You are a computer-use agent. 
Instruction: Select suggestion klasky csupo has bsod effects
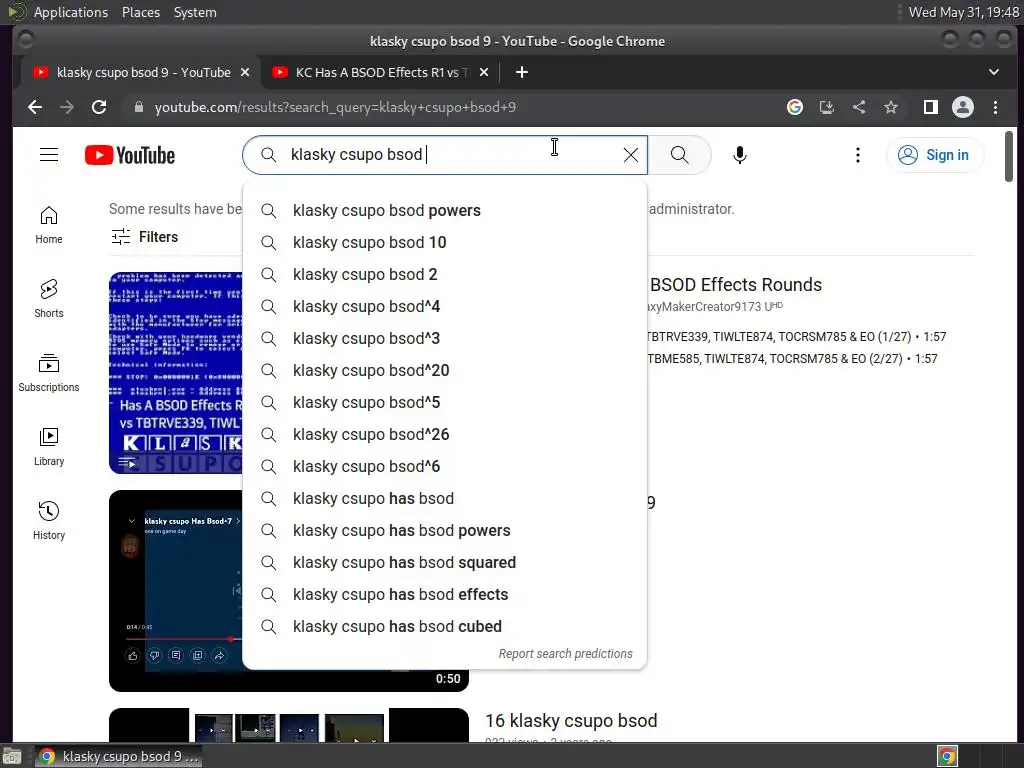coord(445,594)
